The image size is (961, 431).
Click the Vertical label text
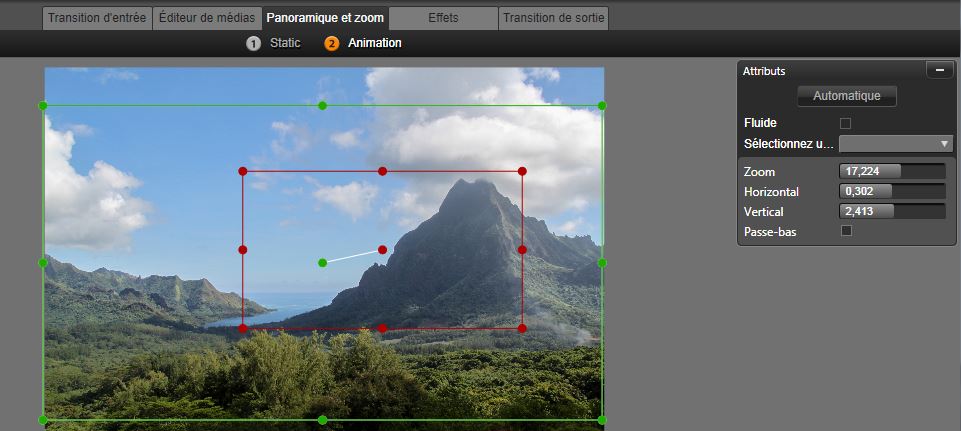[764, 212]
